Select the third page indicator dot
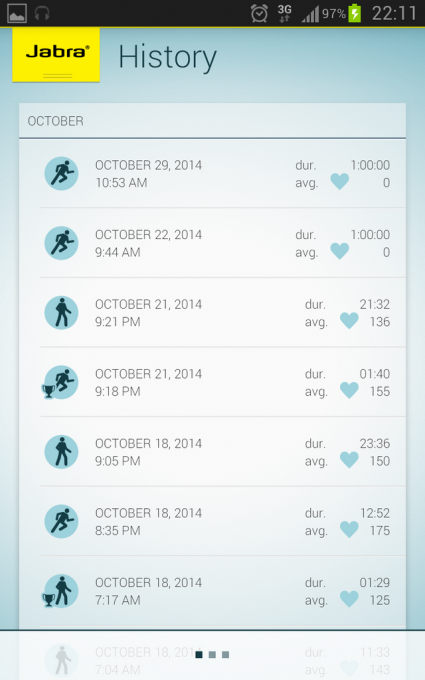 [x=226, y=654]
